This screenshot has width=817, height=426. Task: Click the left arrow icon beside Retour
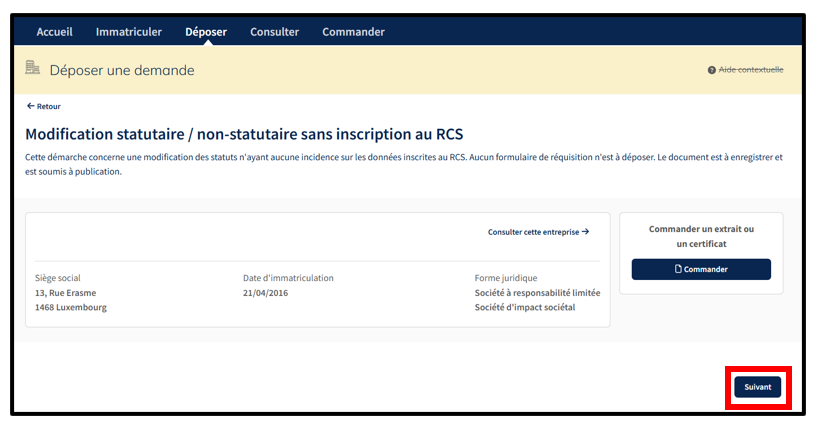[x=30, y=106]
